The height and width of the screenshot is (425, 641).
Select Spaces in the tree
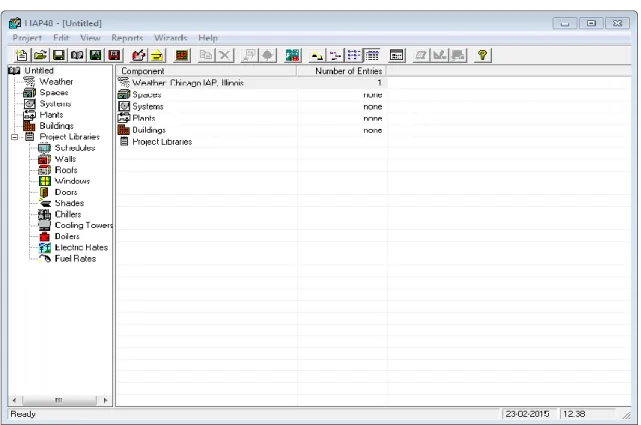[54, 93]
